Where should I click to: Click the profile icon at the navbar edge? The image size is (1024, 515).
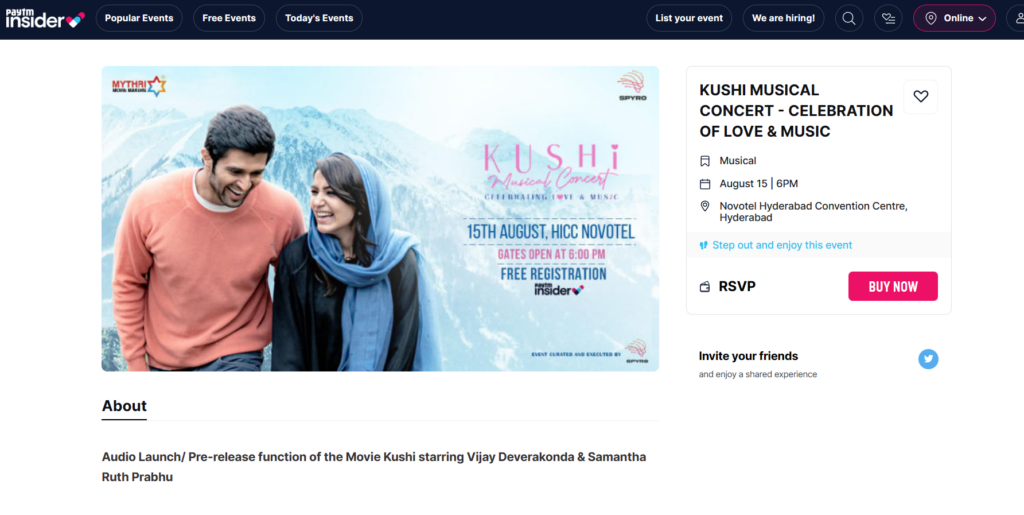(x=1017, y=18)
